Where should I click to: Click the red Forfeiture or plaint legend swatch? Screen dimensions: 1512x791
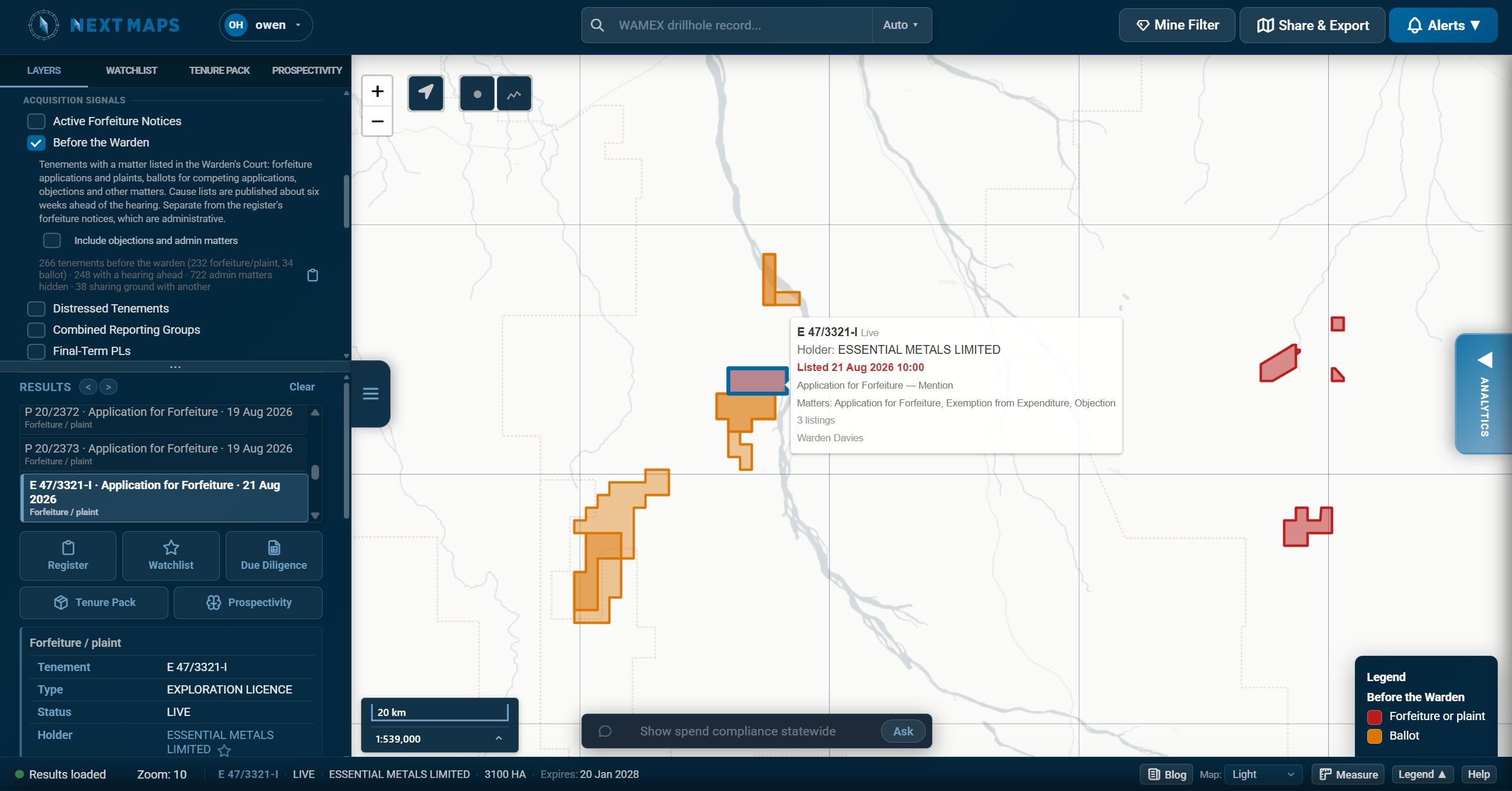coord(1374,717)
